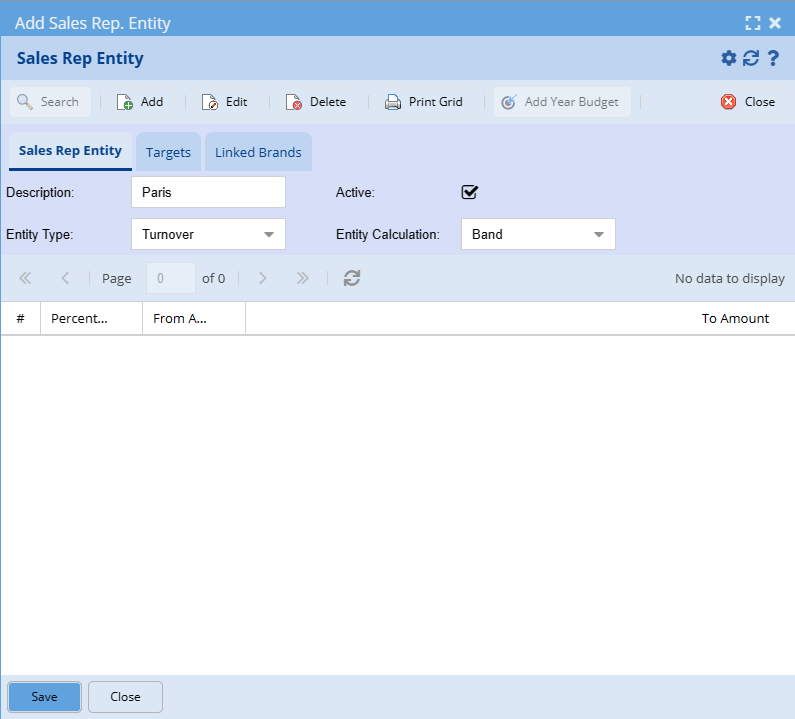The width and height of the screenshot is (795, 719).
Task: Click the grid pagination refresh icon
Action: coord(351,278)
